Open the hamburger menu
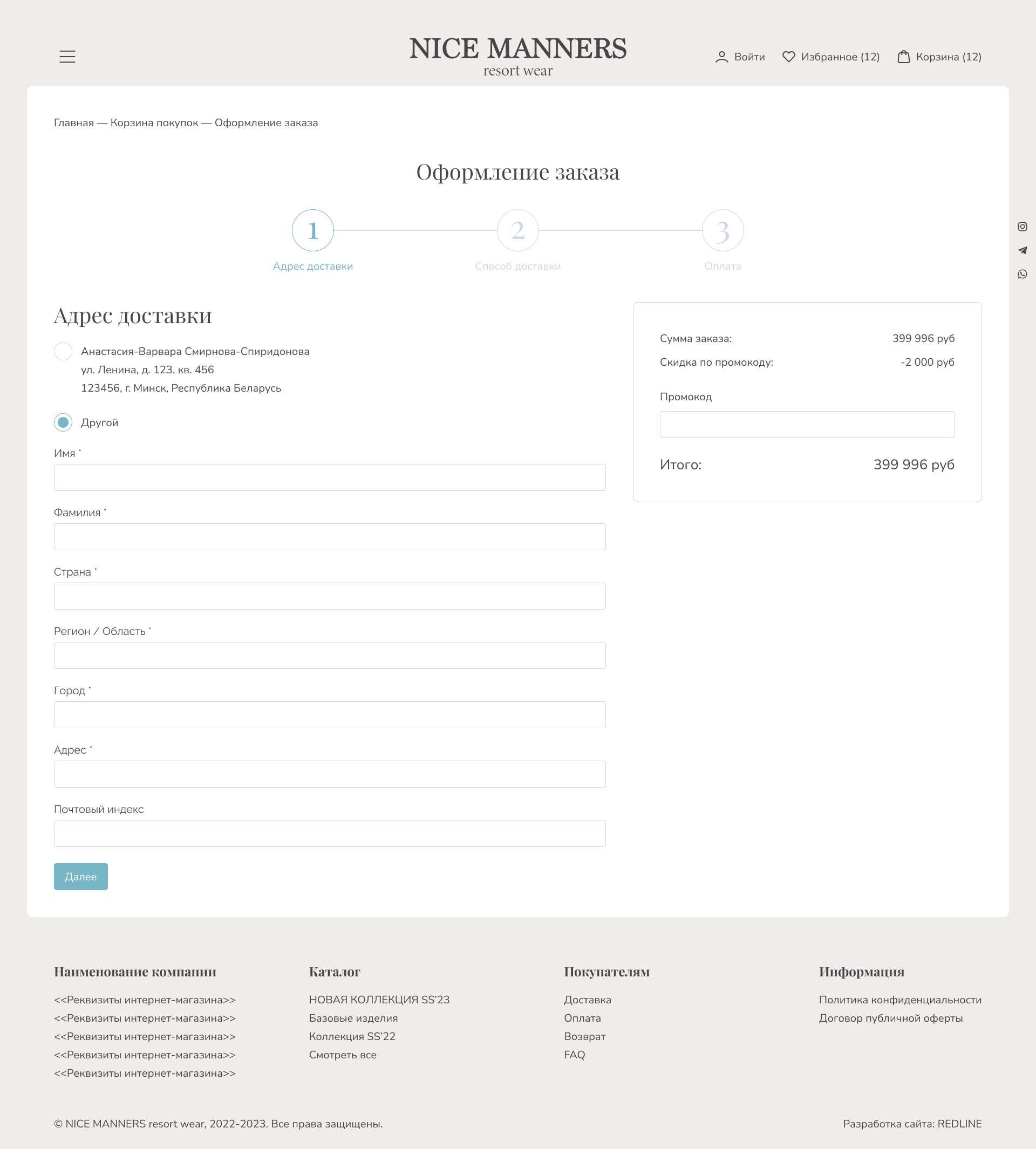The width and height of the screenshot is (1036, 1149). tap(67, 56)
